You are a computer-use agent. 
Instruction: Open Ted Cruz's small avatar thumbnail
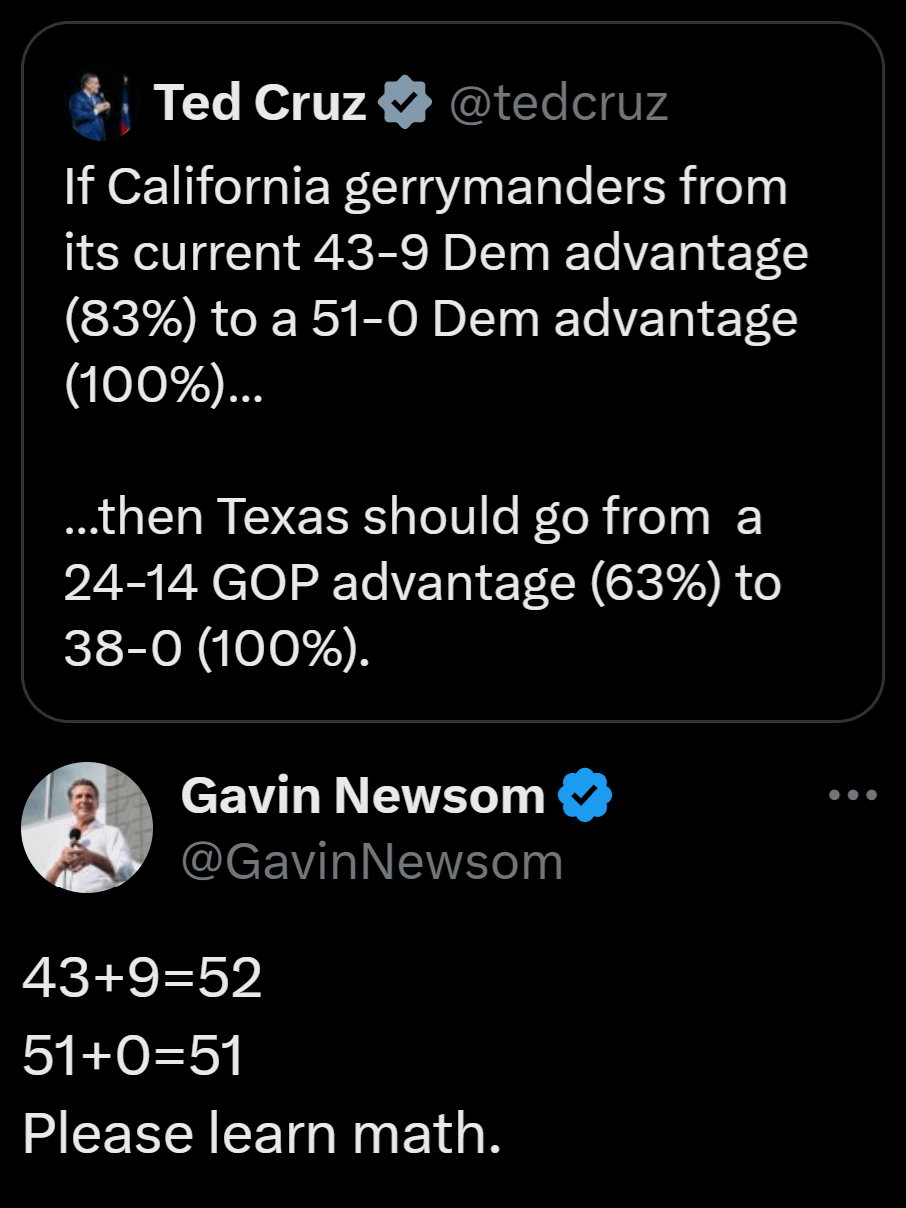tap(100, 105)
